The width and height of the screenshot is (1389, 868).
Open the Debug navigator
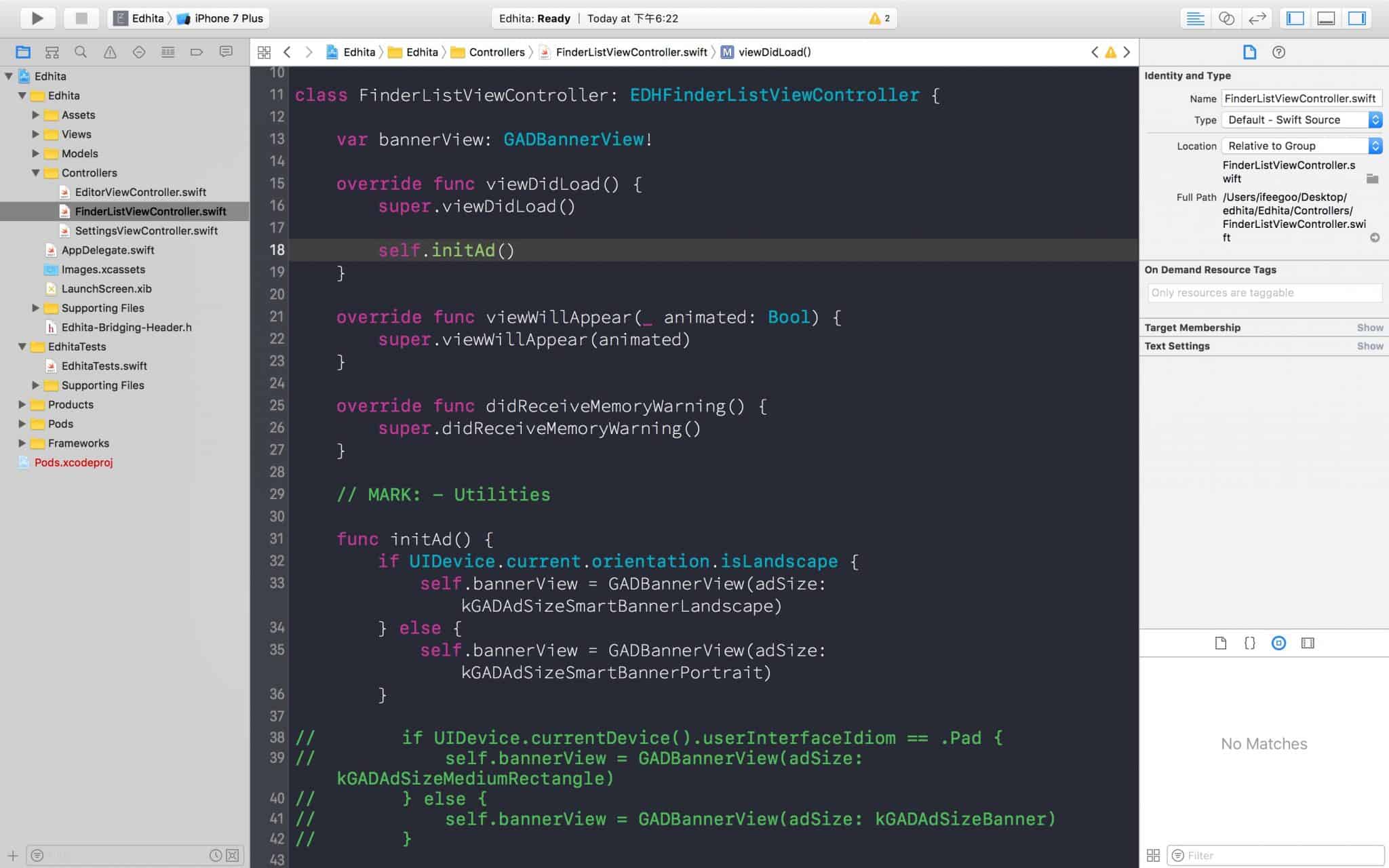point(168,52)
